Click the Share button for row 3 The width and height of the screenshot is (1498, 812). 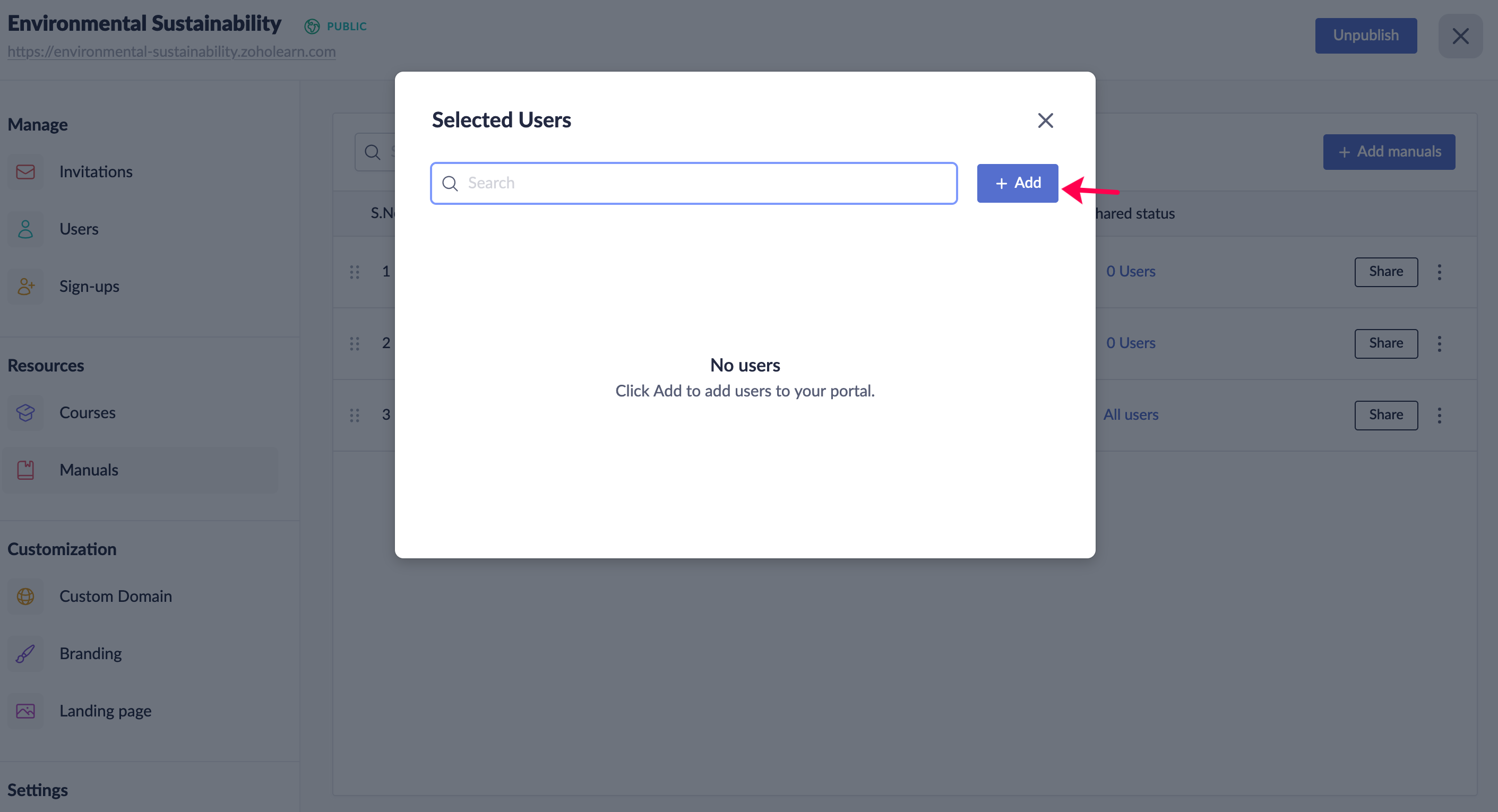(x=1386, y=415)
